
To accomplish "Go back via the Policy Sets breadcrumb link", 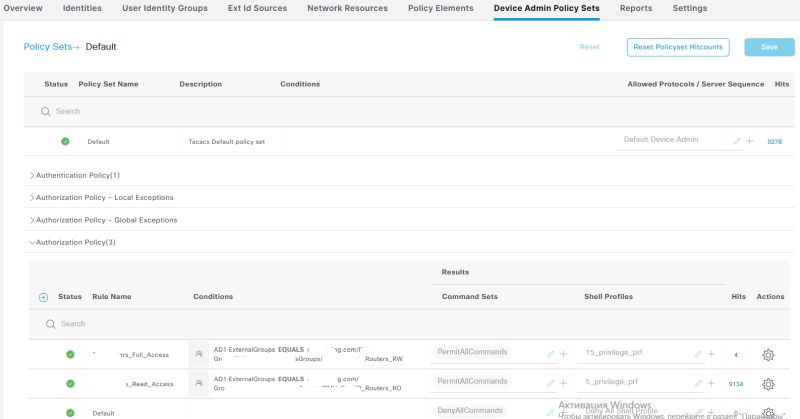I will (47, 47).
